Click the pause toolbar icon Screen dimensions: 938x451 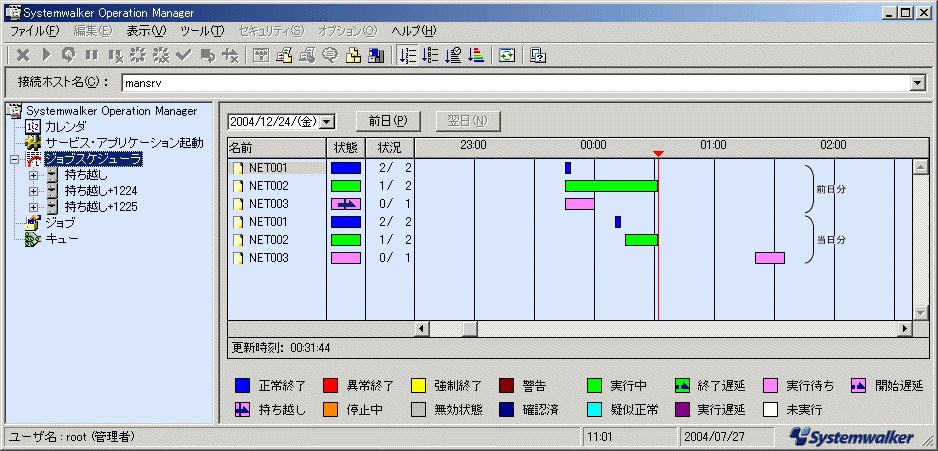click(x=92, y=56)
